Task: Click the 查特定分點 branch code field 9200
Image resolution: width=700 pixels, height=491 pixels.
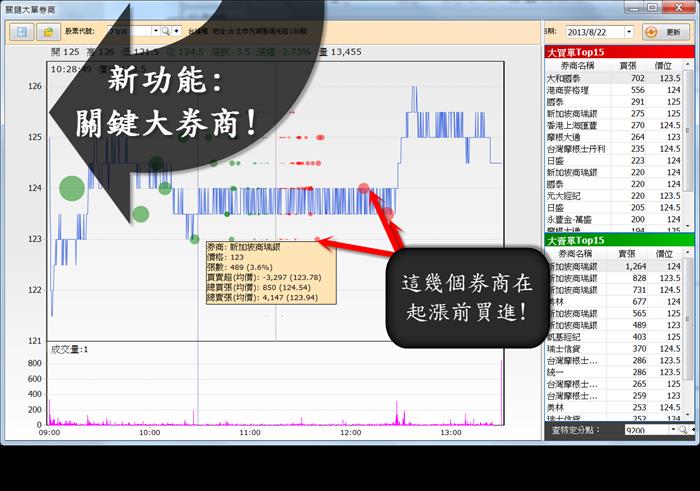Action: (646, 430)
